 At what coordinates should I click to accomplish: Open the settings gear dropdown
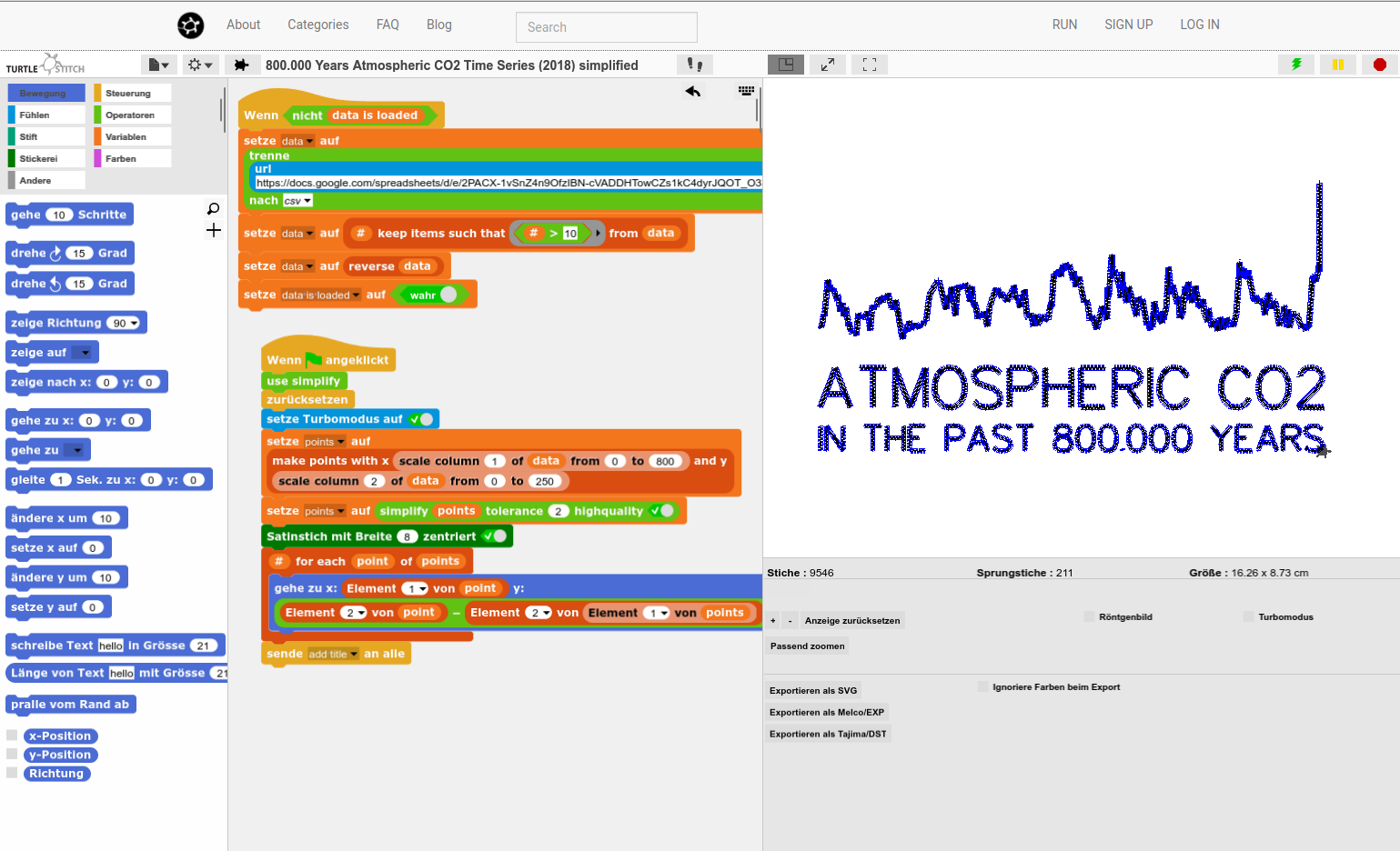[198, 65]
